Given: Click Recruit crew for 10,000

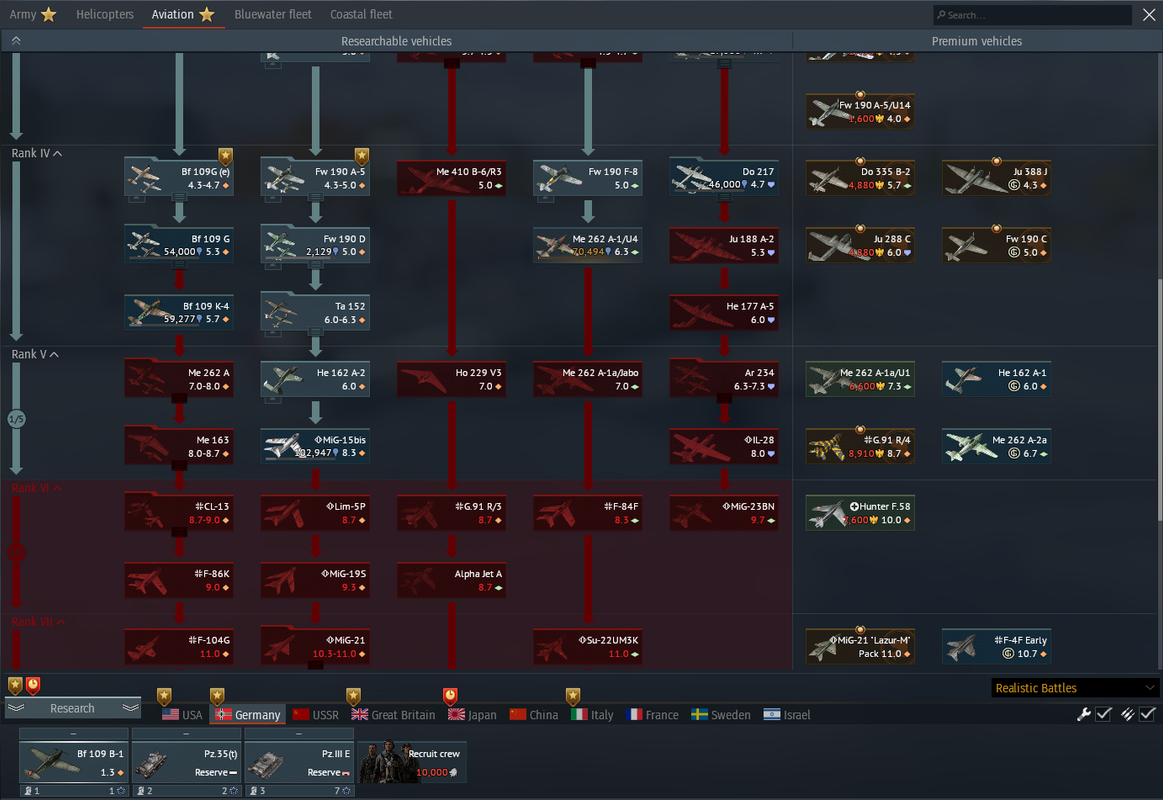Looking at the screenshot, I should pos(412,762).
